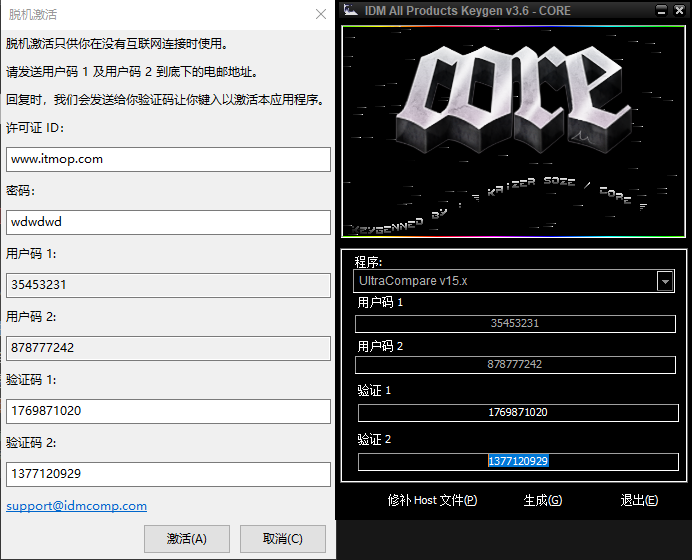This screenshot has height=560, width=692.
Task: Minimize the IDM Keygen window
Action: 661,10
